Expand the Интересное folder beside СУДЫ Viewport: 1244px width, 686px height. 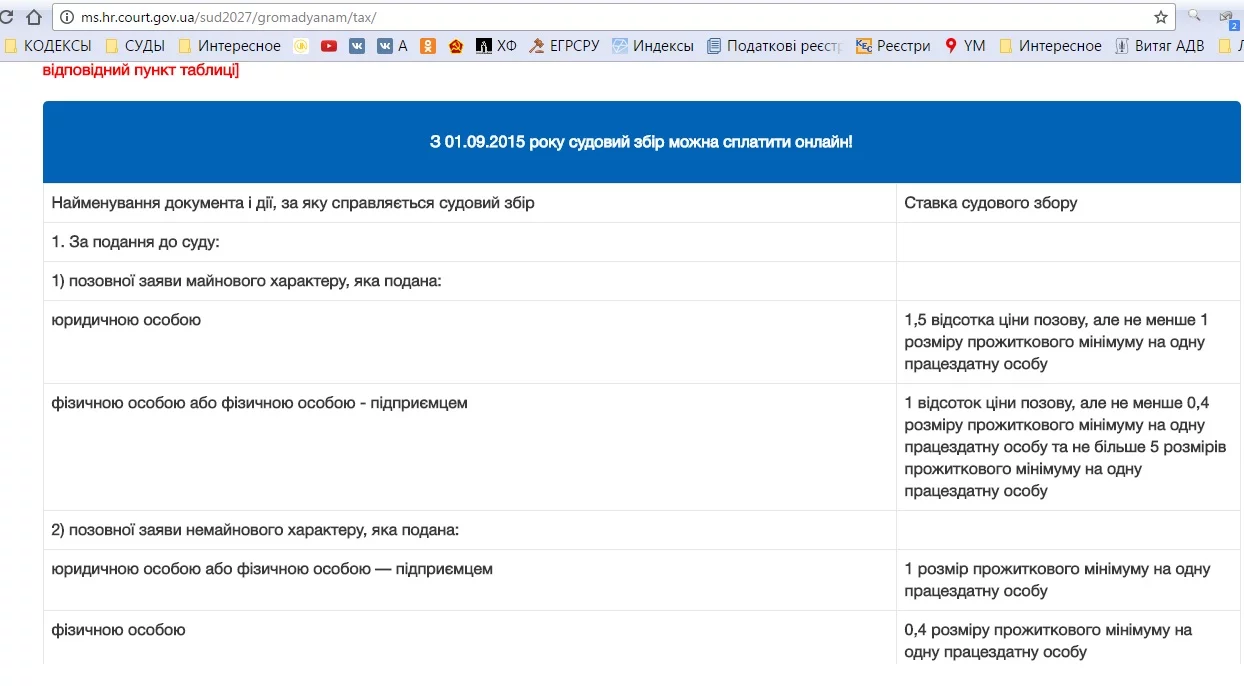230,46
